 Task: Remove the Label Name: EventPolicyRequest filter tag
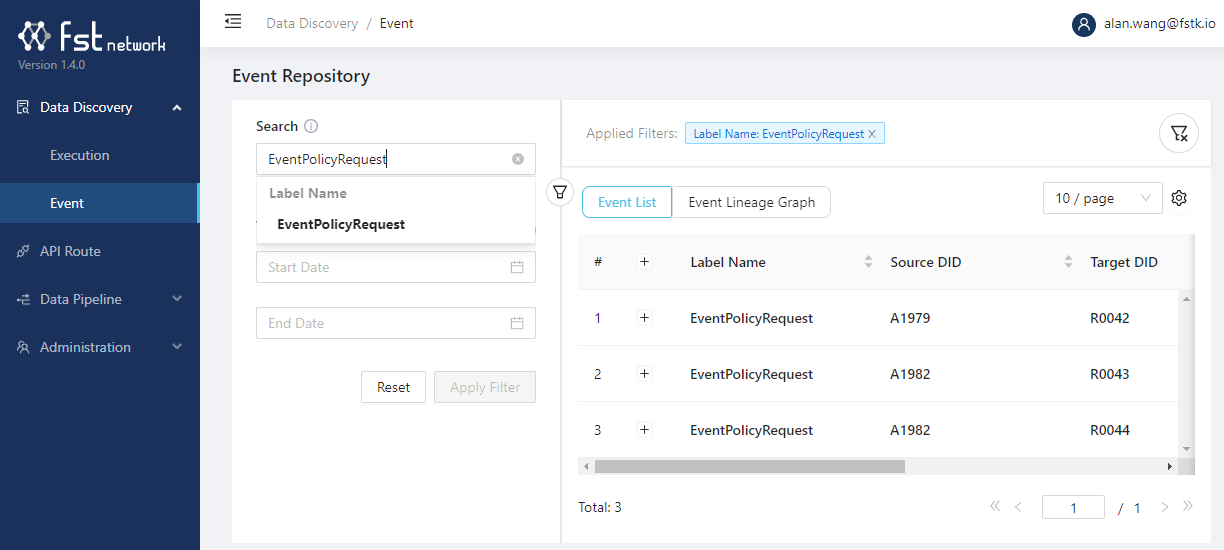872,134
